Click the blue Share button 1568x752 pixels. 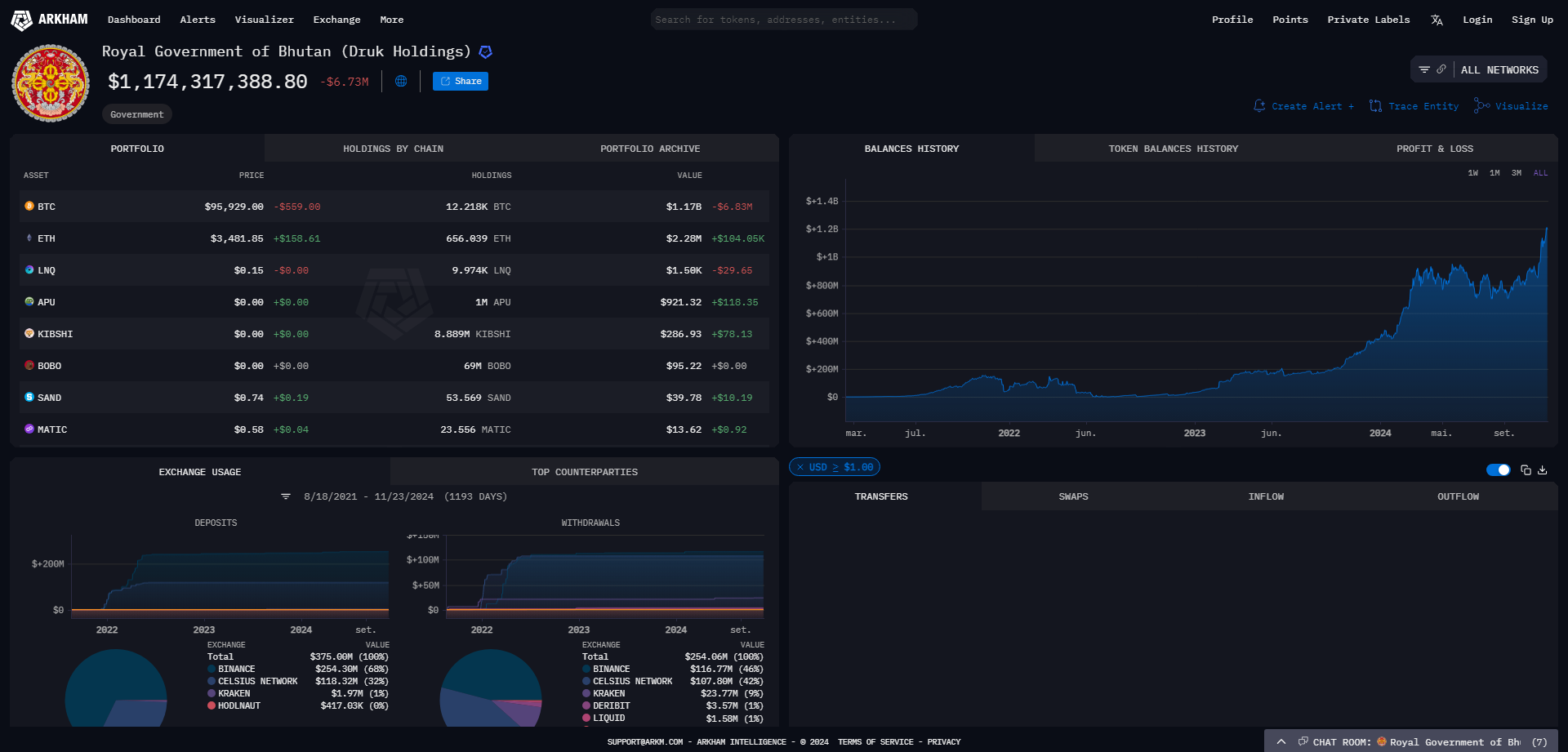point(461,81)
